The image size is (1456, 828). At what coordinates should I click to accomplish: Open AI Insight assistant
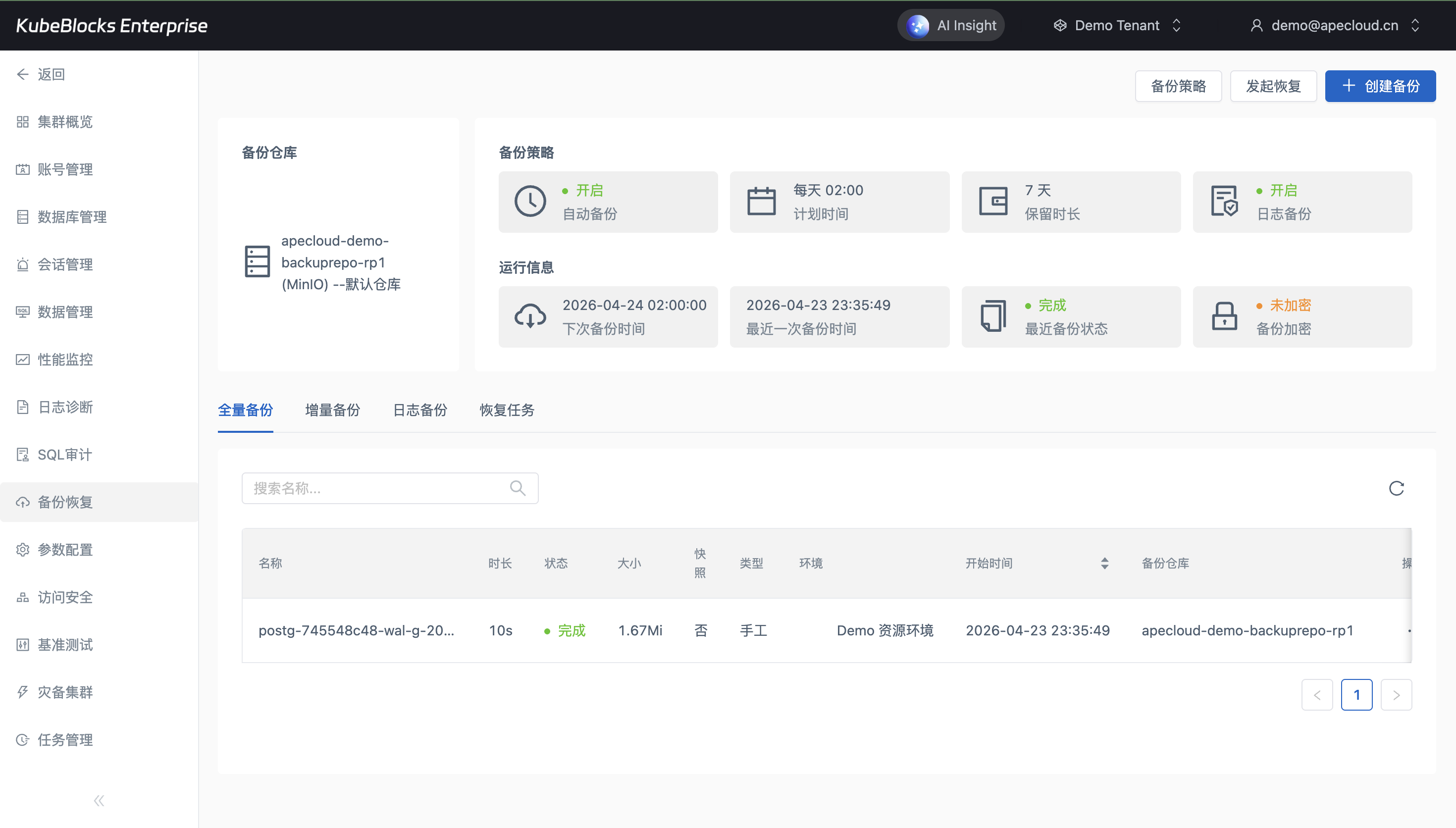pyautogui.click(x=951, y=26)
